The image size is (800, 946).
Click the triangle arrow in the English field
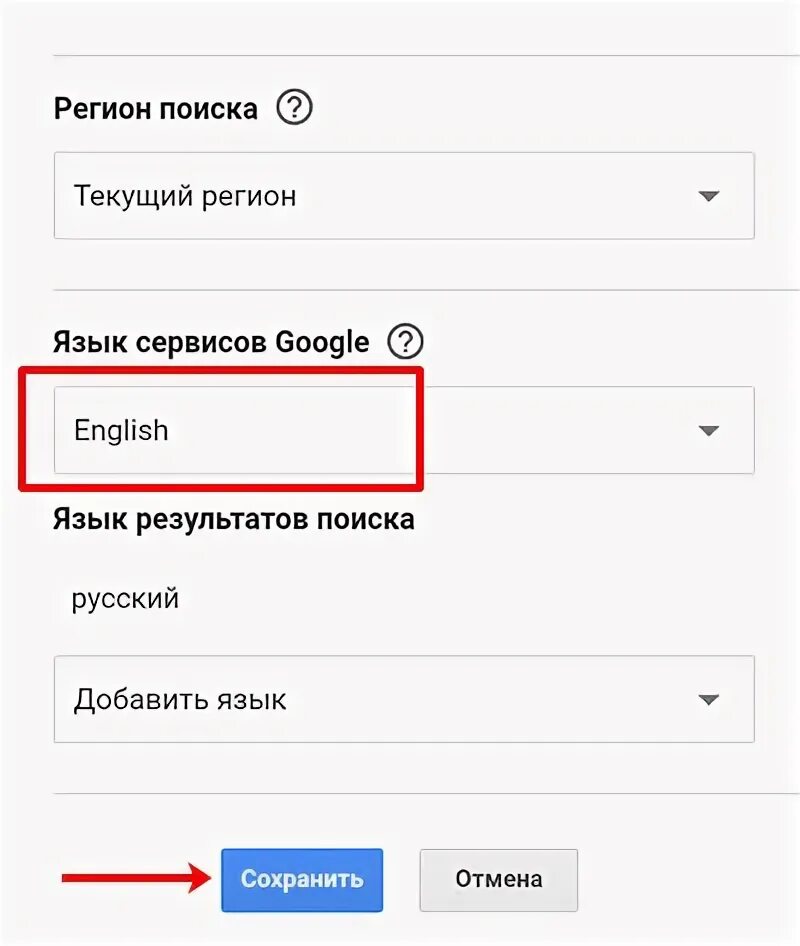(x=709, y=431)
